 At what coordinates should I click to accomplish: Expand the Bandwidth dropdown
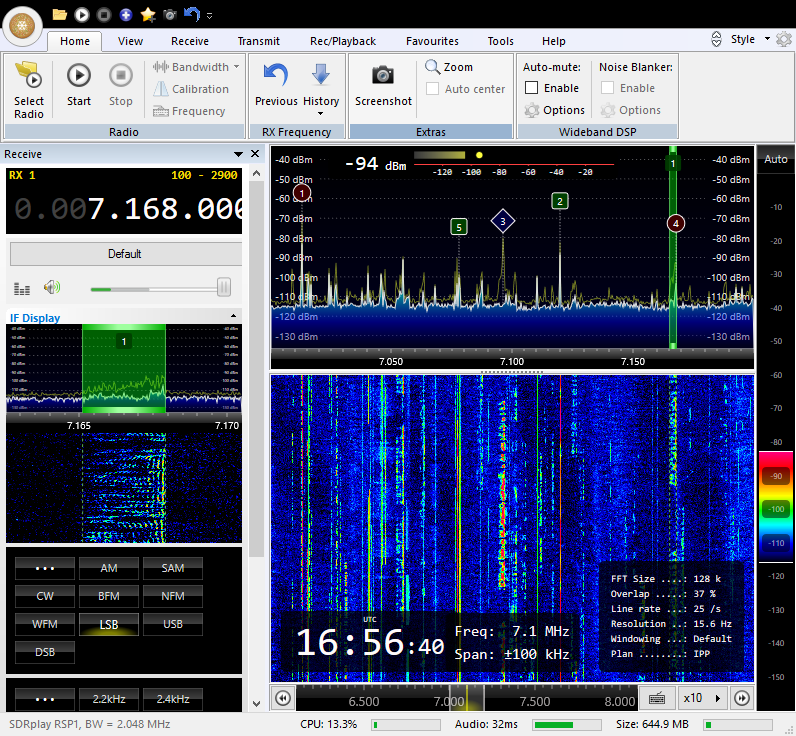[237, 67]
